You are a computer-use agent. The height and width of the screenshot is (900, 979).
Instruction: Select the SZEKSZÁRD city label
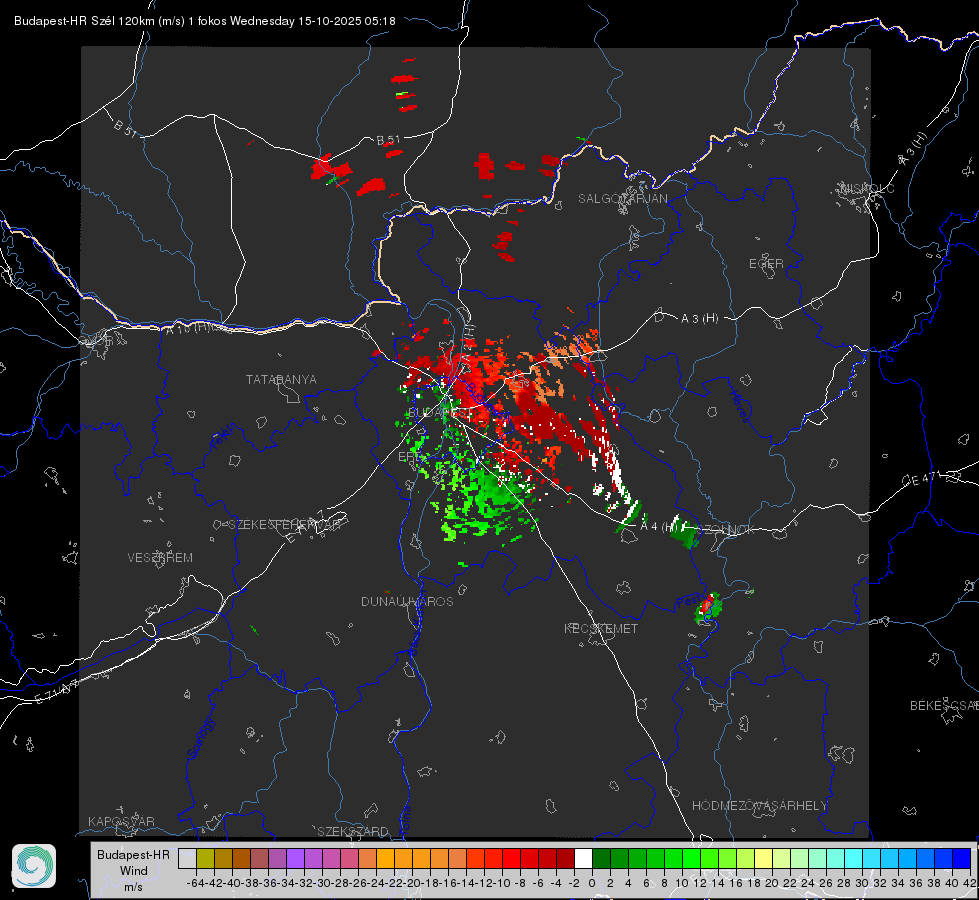click(x=353, y=831)
